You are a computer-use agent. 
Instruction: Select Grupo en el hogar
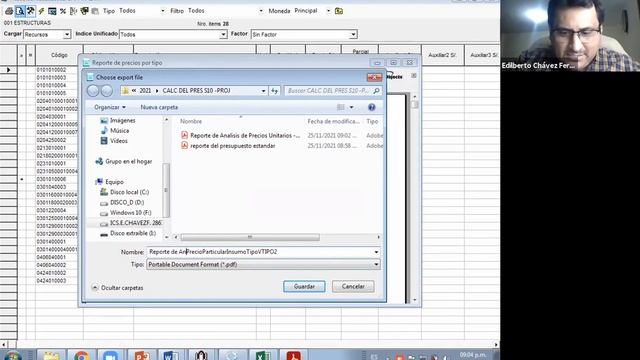pos(124,162)
